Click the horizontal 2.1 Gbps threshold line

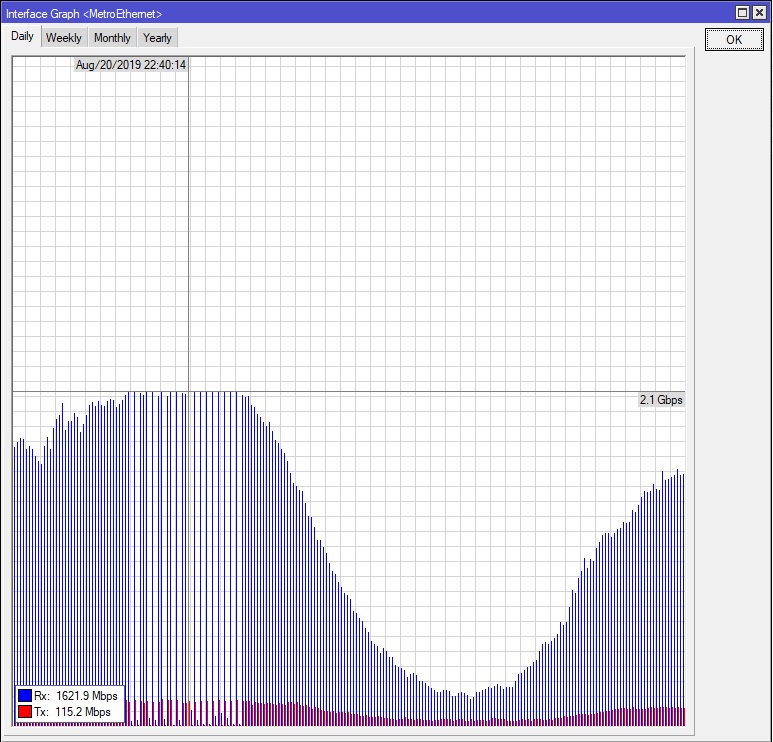coord(400,391)
